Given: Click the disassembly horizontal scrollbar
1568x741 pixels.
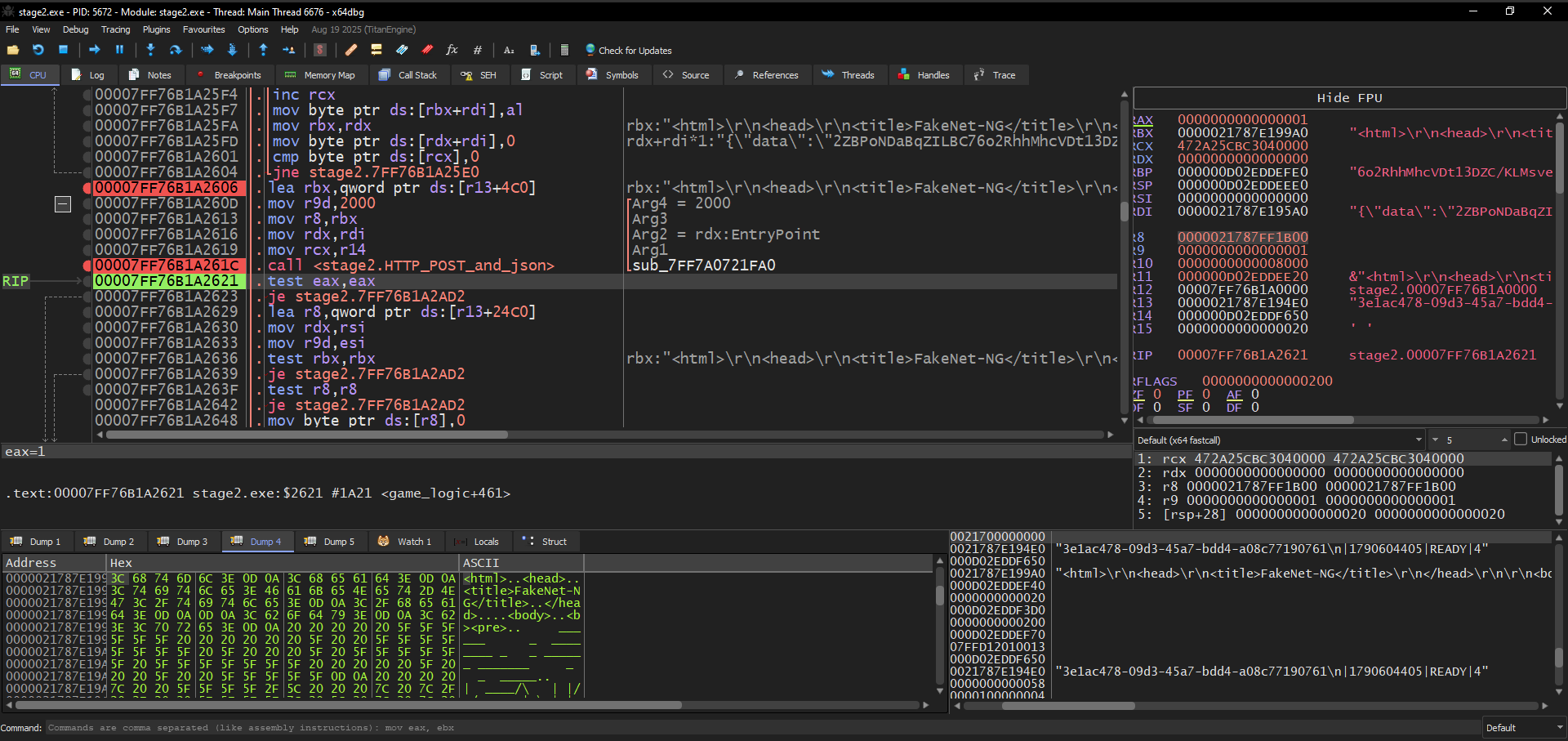Looking at the screenshot, I should (x=604, y=435).
